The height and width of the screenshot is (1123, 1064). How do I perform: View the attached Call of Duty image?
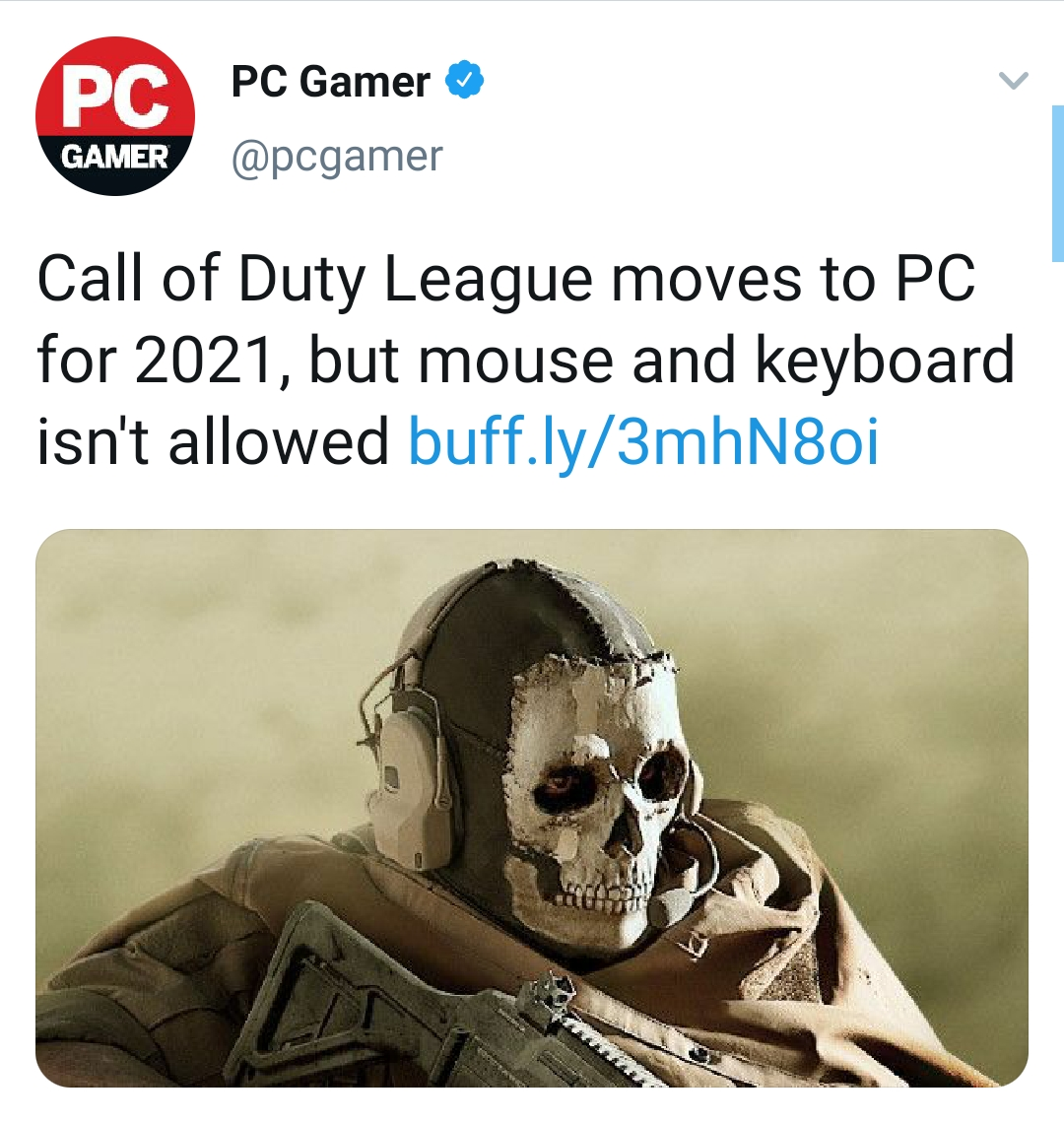coord(532,808)
